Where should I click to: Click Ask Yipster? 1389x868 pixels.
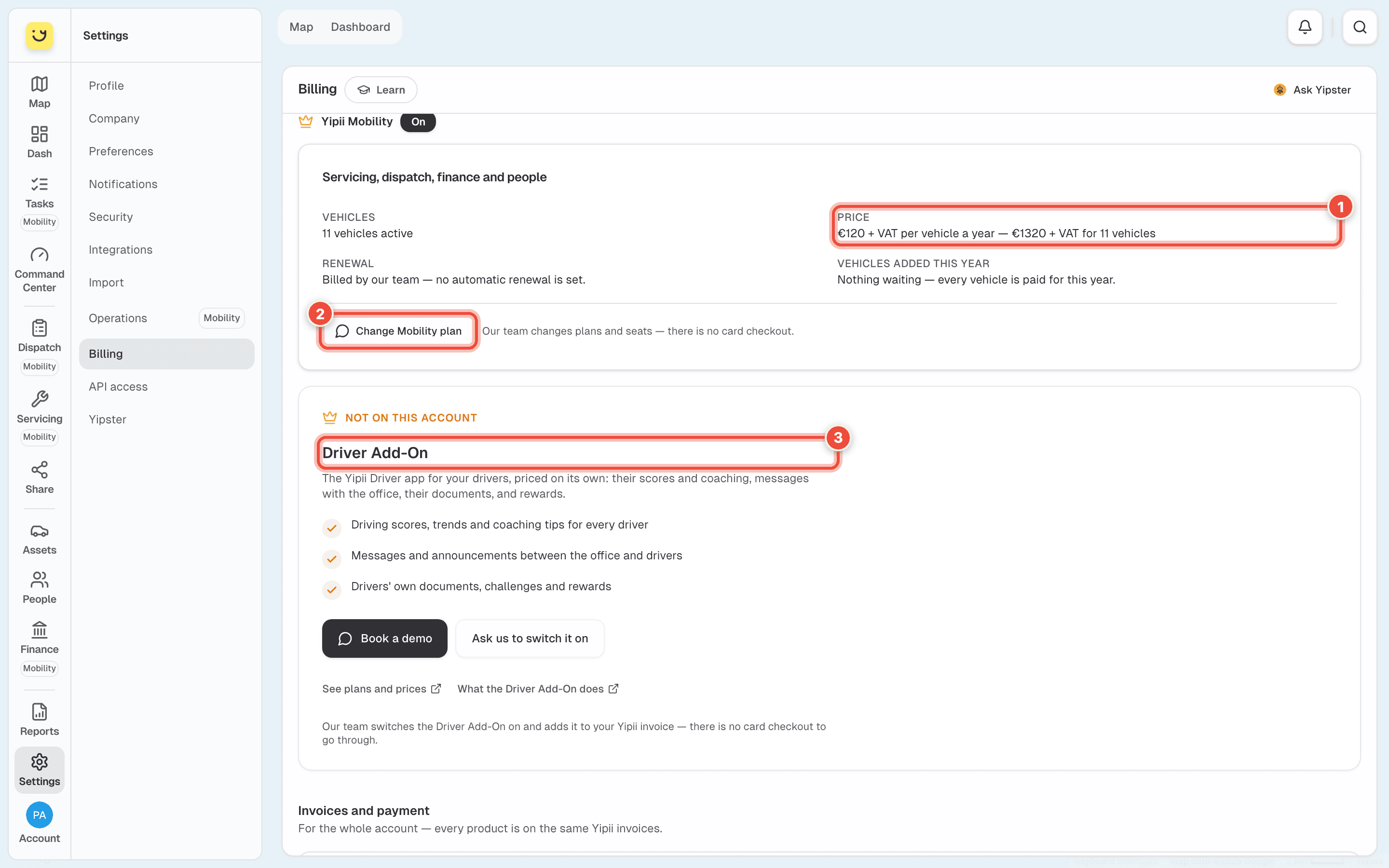tap(1312, 90)
